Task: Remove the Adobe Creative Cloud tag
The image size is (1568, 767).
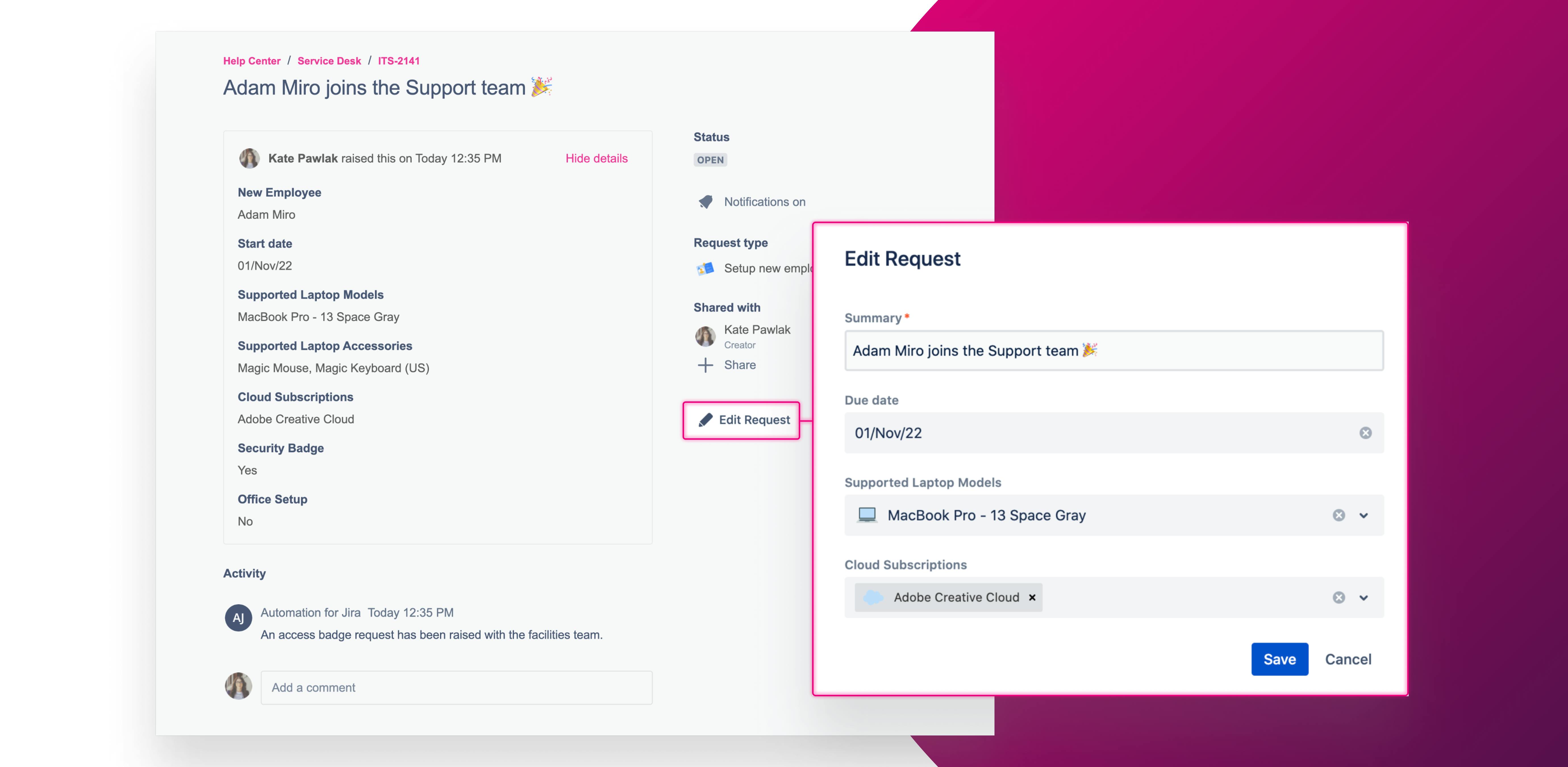Action: click(1032, 597)
